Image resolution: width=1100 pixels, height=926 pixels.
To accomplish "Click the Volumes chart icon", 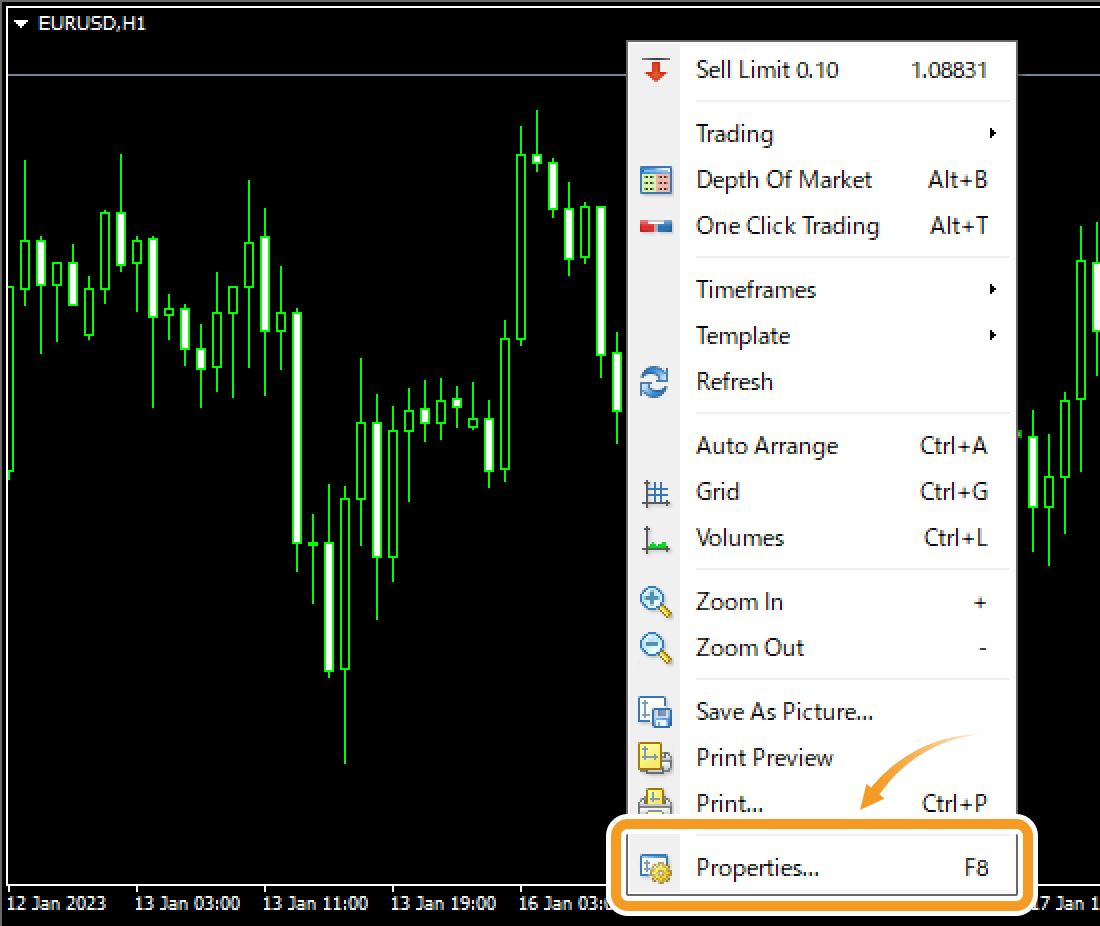I will (x=655, y=540).
